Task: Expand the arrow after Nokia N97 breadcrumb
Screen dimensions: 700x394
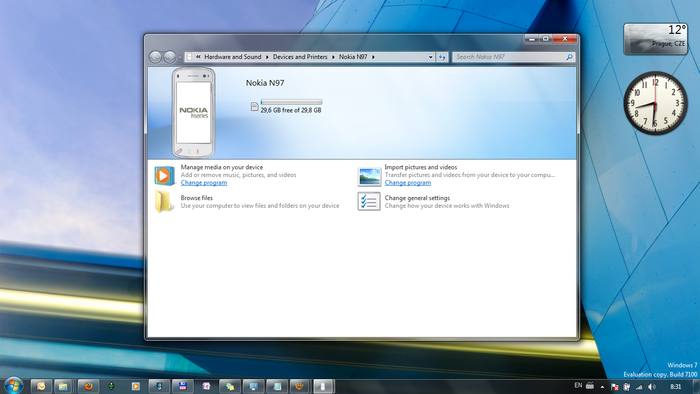Action: coord(373,57)
